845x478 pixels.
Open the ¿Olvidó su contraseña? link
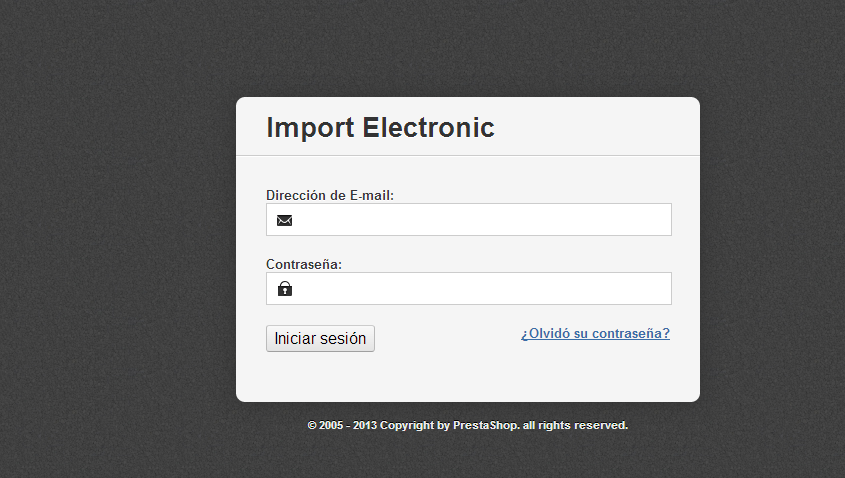point(595,334)
